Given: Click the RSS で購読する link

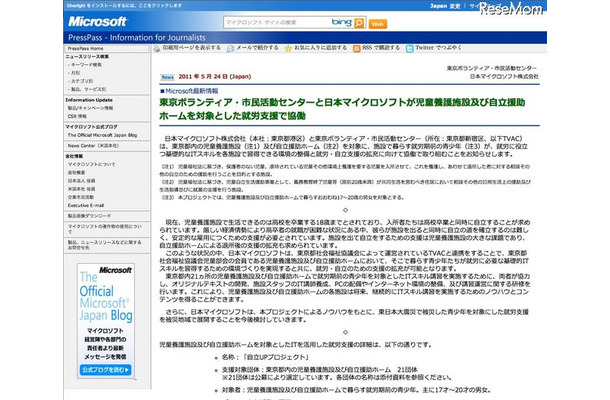Looking at the screenshot, I should click(x=381, y=48).
